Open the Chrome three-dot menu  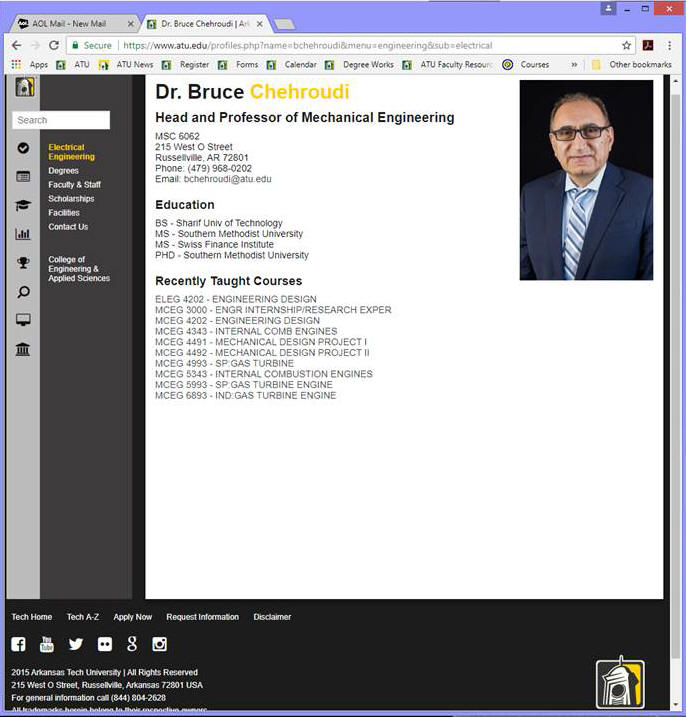(669, 45)
